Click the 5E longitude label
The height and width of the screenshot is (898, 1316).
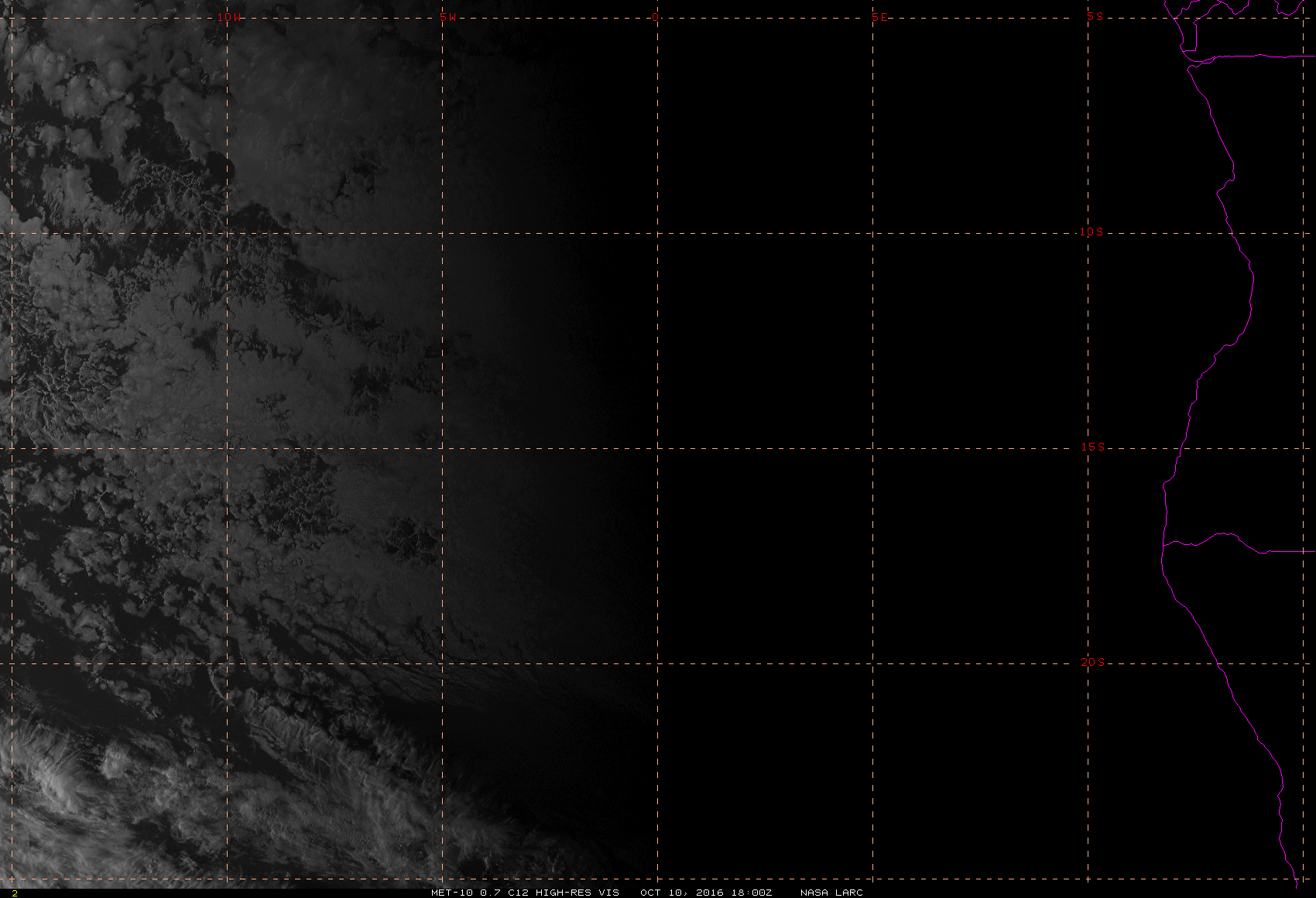[x=880, y=17]
